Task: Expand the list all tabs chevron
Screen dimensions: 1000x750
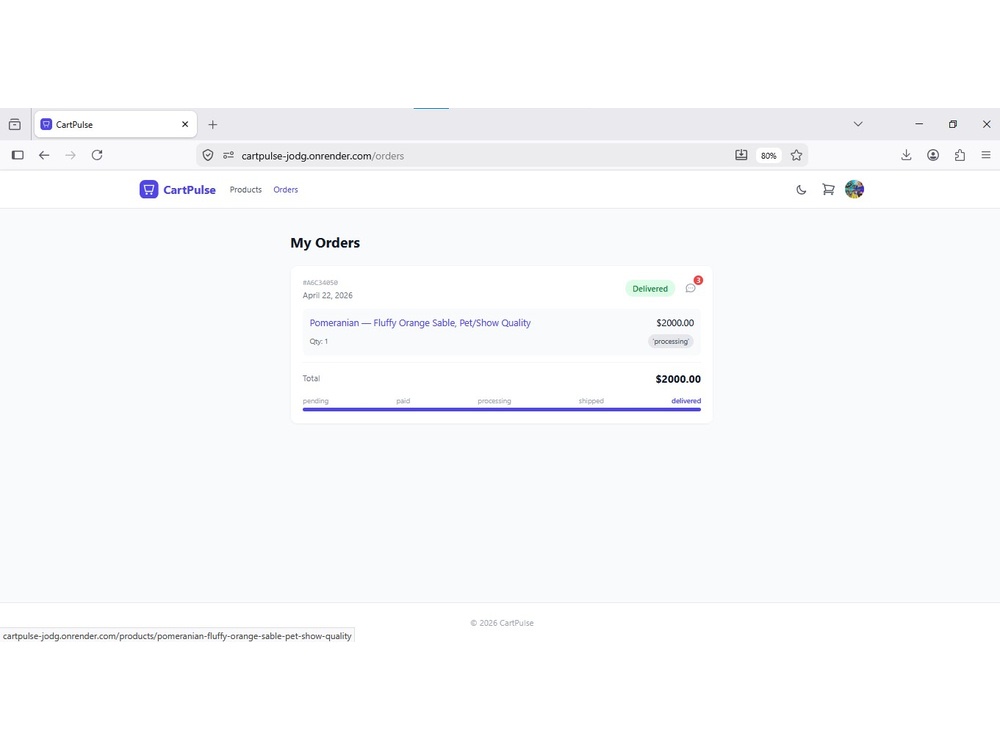Action: coord(858,124)
